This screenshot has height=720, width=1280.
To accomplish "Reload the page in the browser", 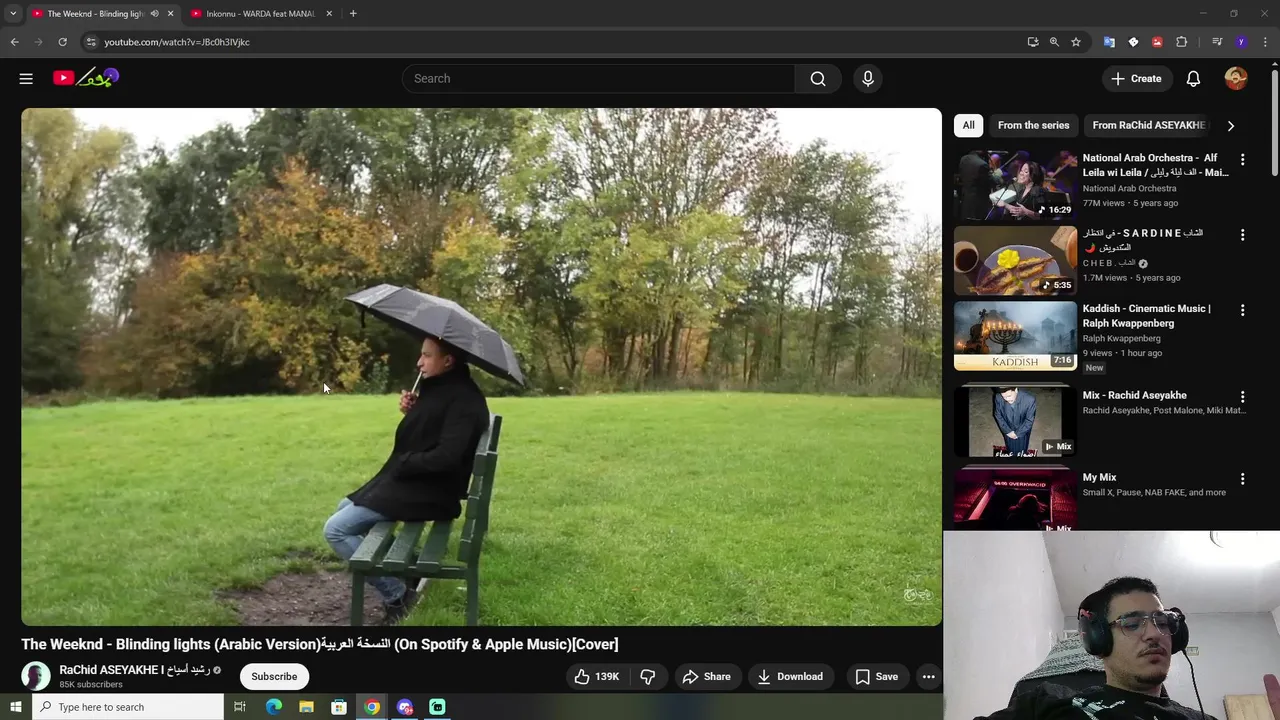I will click(62, 42).
